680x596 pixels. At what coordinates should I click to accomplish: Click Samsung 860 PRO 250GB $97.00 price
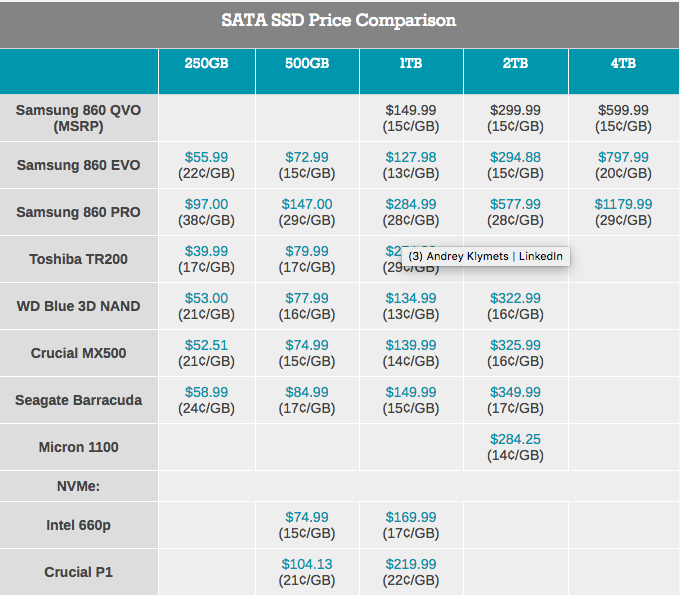(206, 204)
